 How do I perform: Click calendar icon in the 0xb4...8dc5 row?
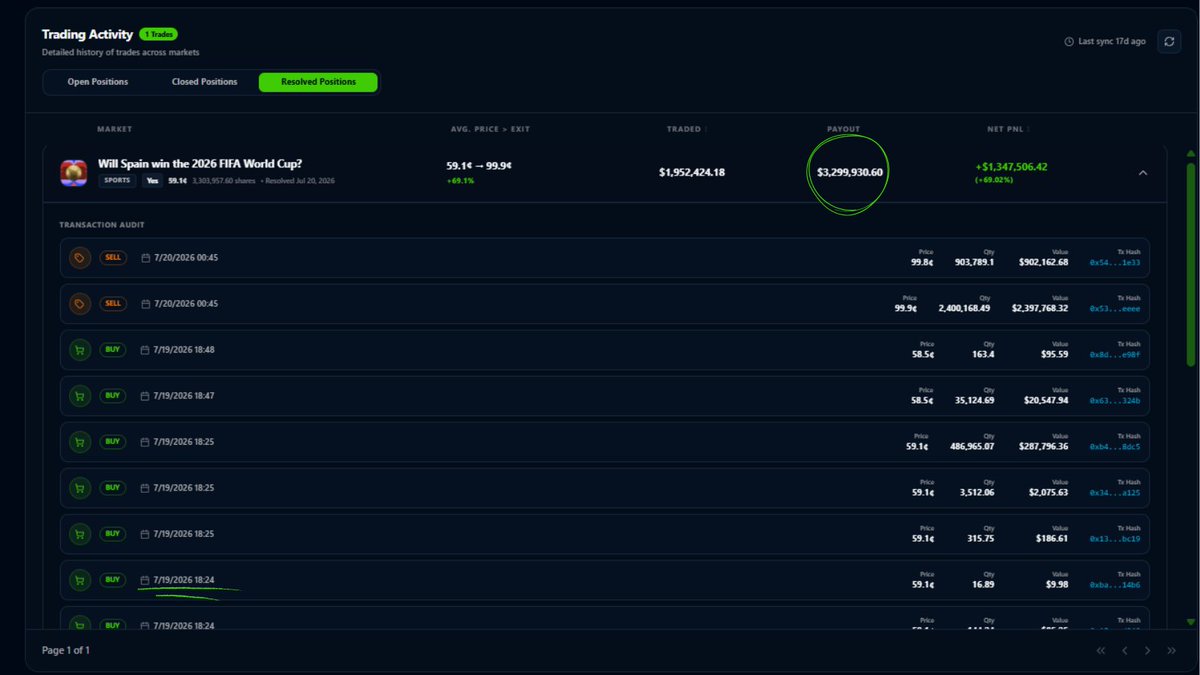pos(145,442)
